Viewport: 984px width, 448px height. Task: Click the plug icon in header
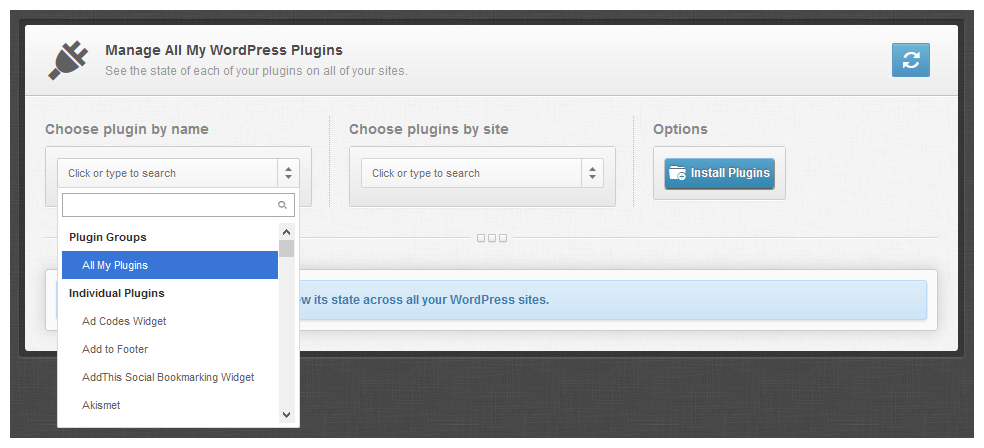pos(68,60)
